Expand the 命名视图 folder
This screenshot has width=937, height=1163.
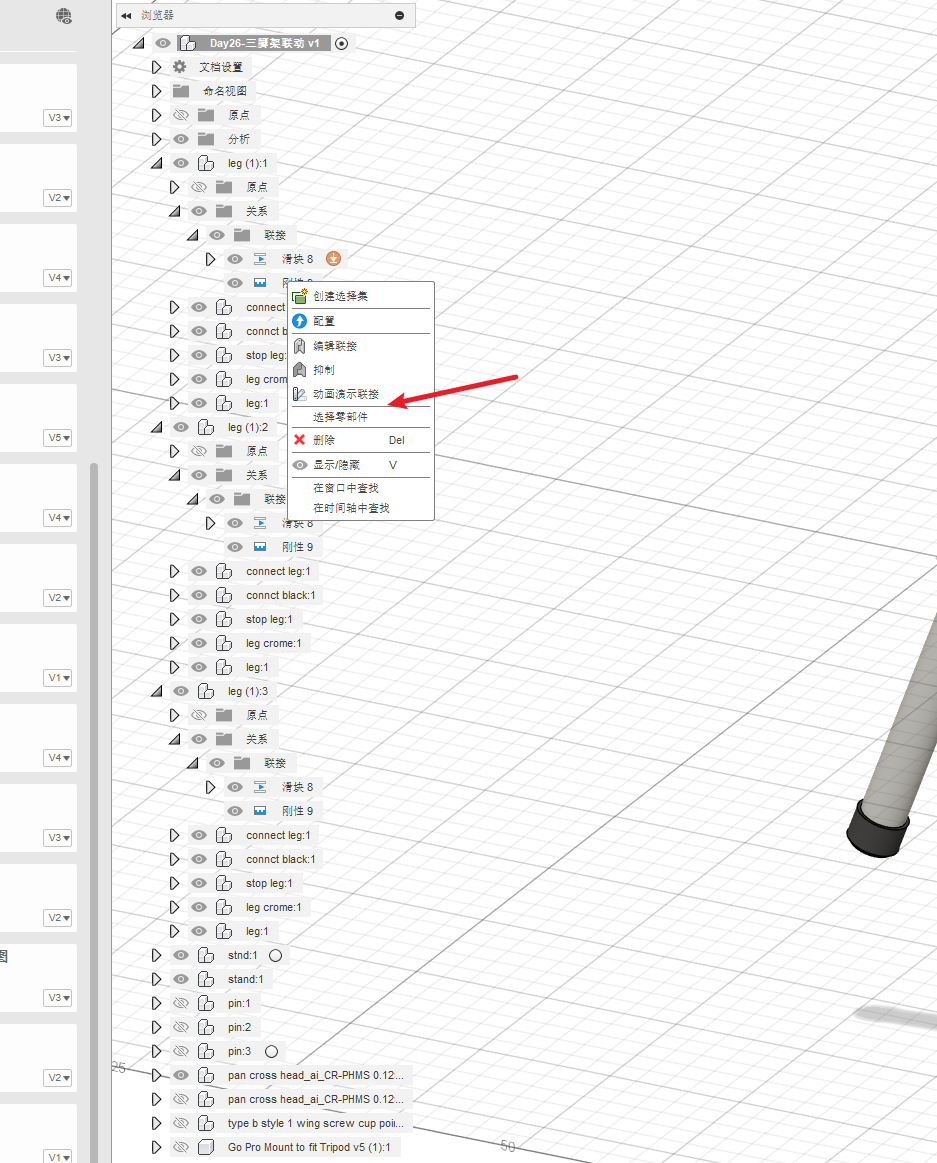[156, 91]
